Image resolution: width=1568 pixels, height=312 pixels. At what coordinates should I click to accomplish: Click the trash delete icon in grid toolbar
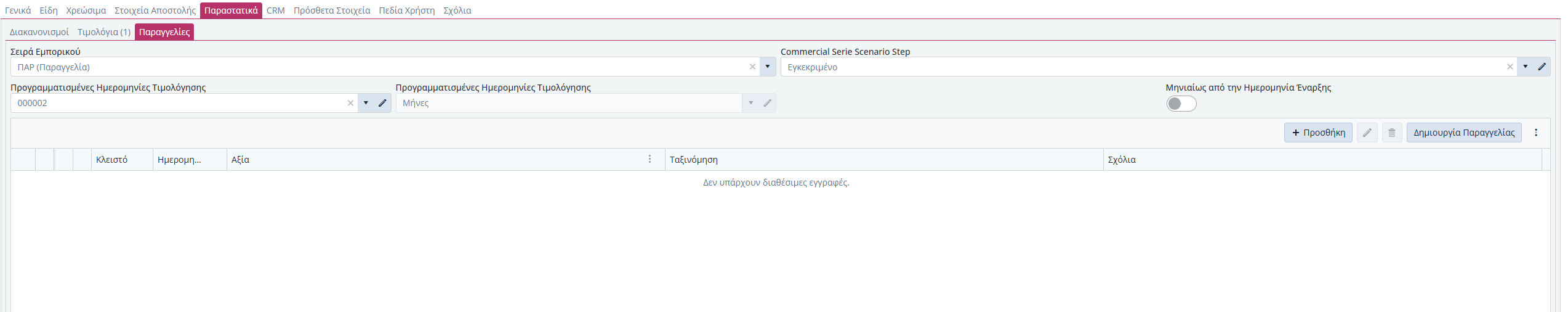pos(1392,133)
